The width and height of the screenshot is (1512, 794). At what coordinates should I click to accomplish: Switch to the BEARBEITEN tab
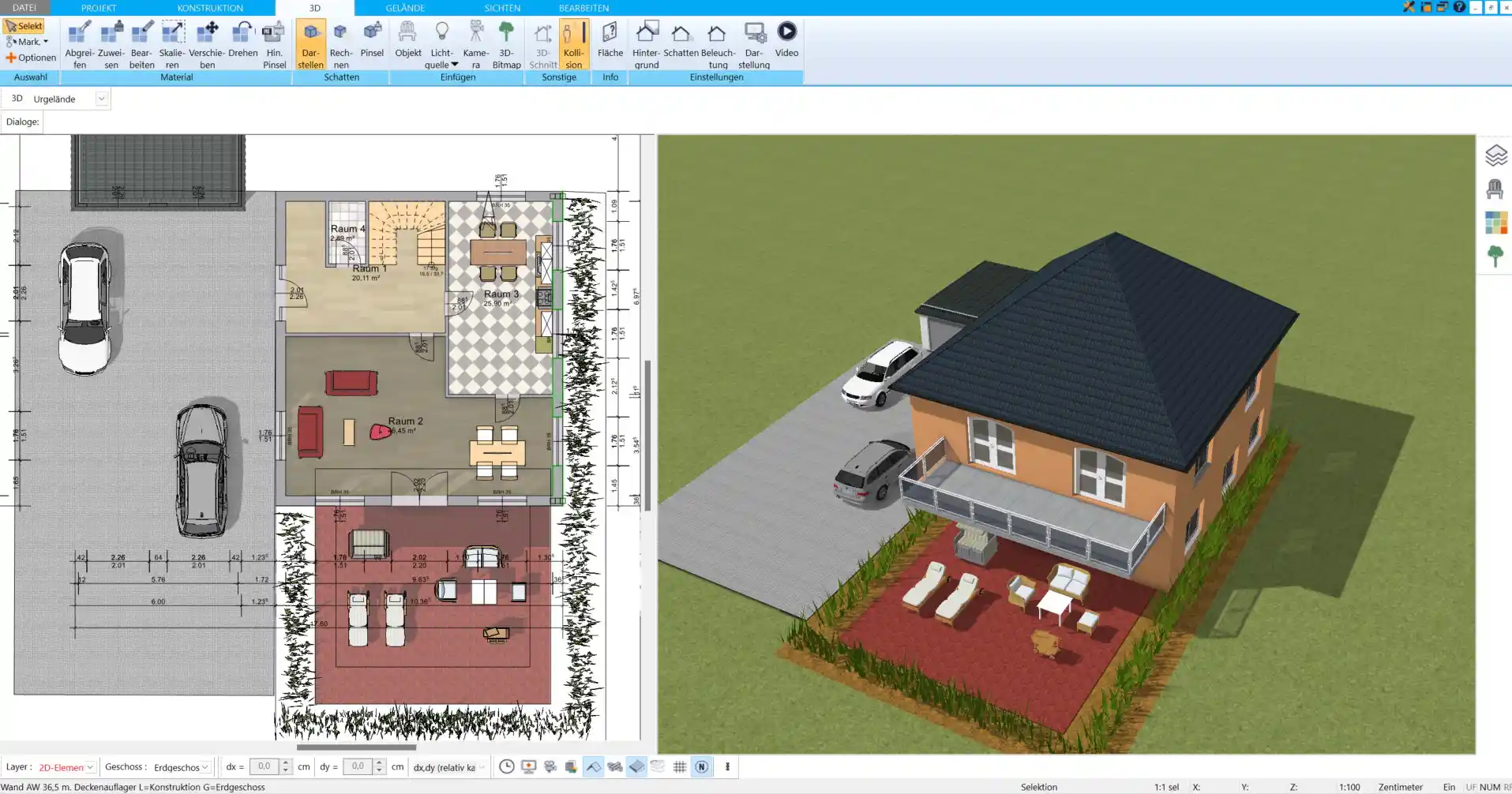pyautogui.click(x=583, y=8)
